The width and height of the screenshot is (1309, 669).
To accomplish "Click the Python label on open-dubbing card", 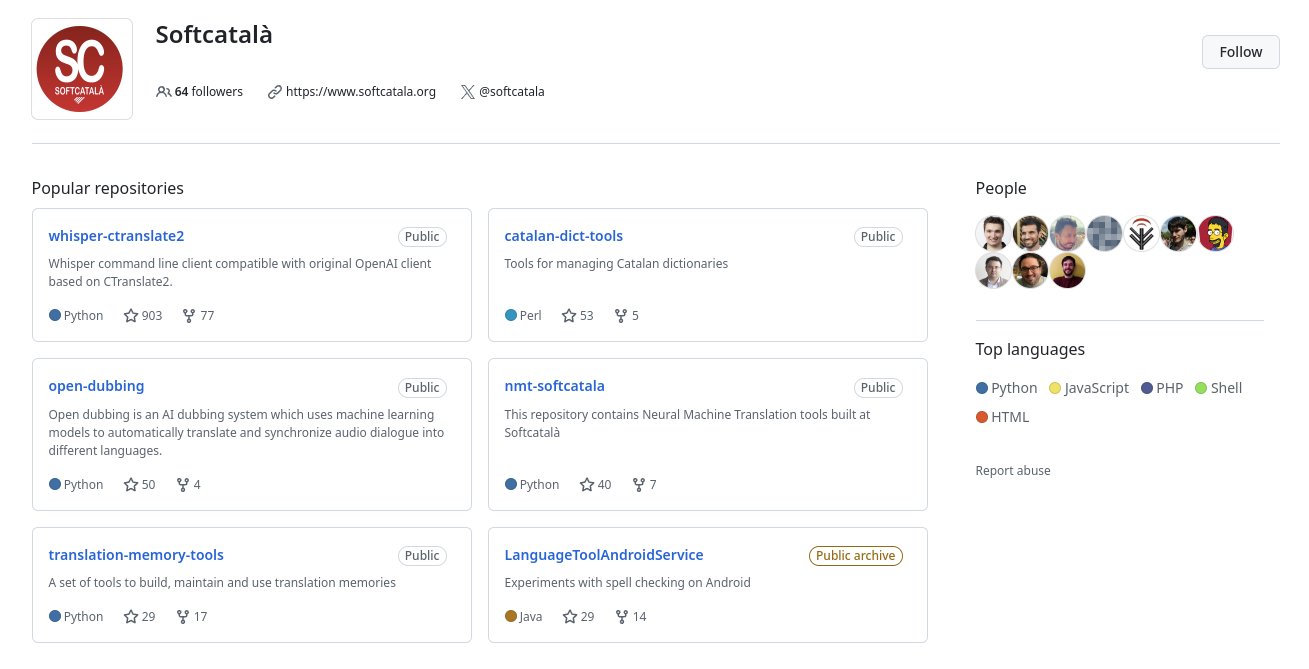I will pyautogui.click(x=83, y=485).
